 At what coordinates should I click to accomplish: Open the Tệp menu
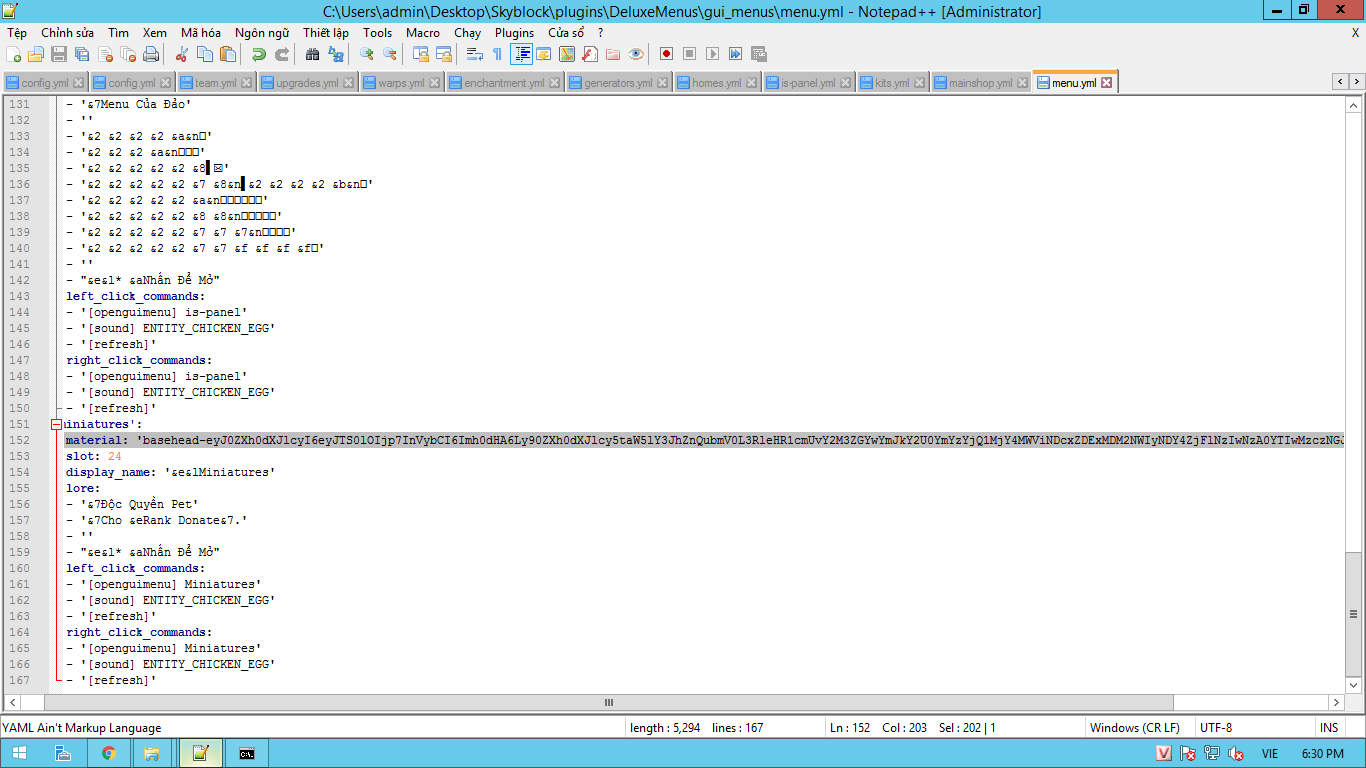tap(17, 33)
